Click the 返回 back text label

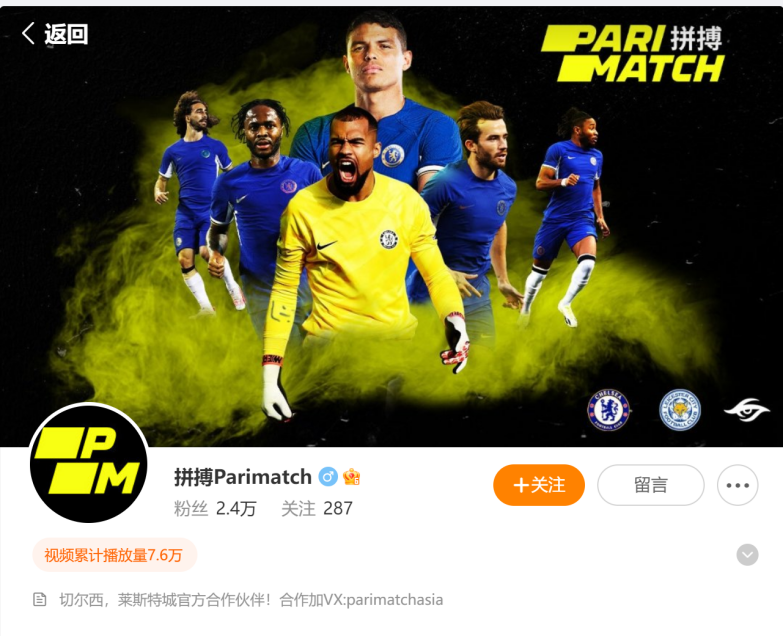[x=66, y=34]
